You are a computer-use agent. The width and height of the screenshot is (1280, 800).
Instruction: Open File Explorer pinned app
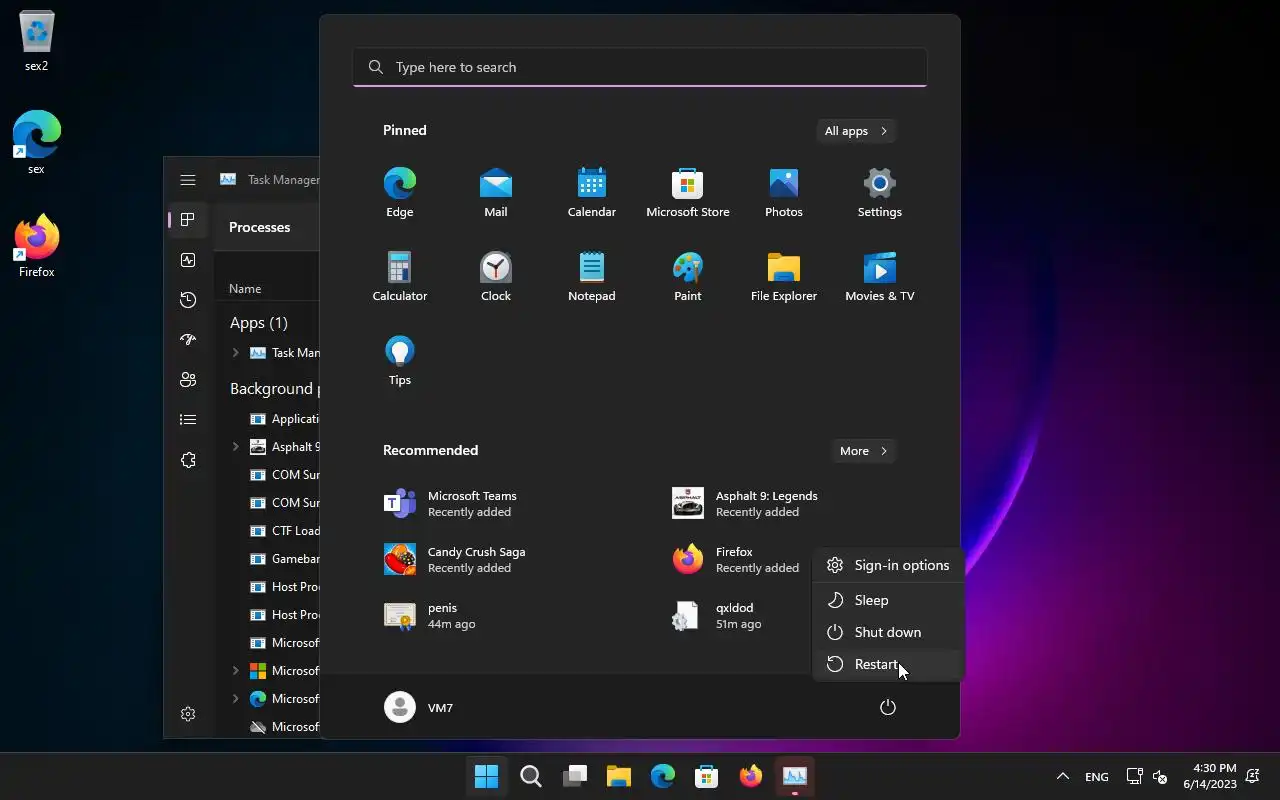(783, 277)
